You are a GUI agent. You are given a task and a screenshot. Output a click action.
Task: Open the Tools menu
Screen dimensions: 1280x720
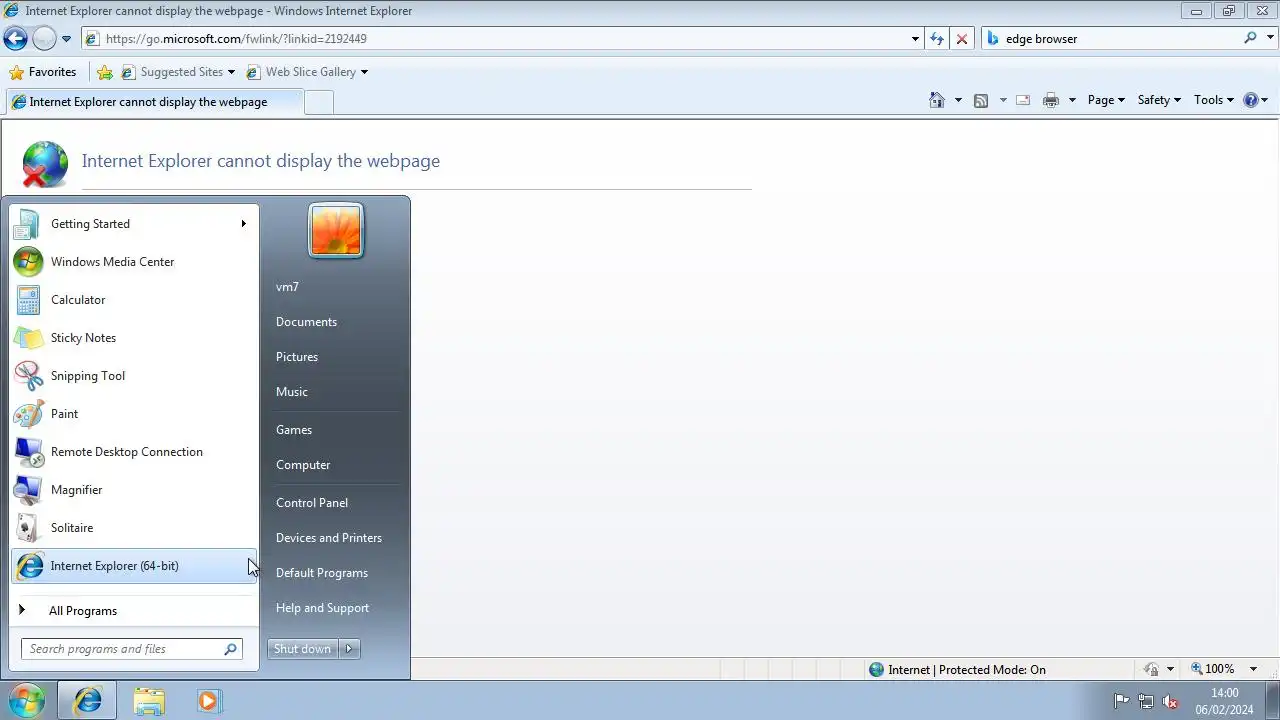1214,100
